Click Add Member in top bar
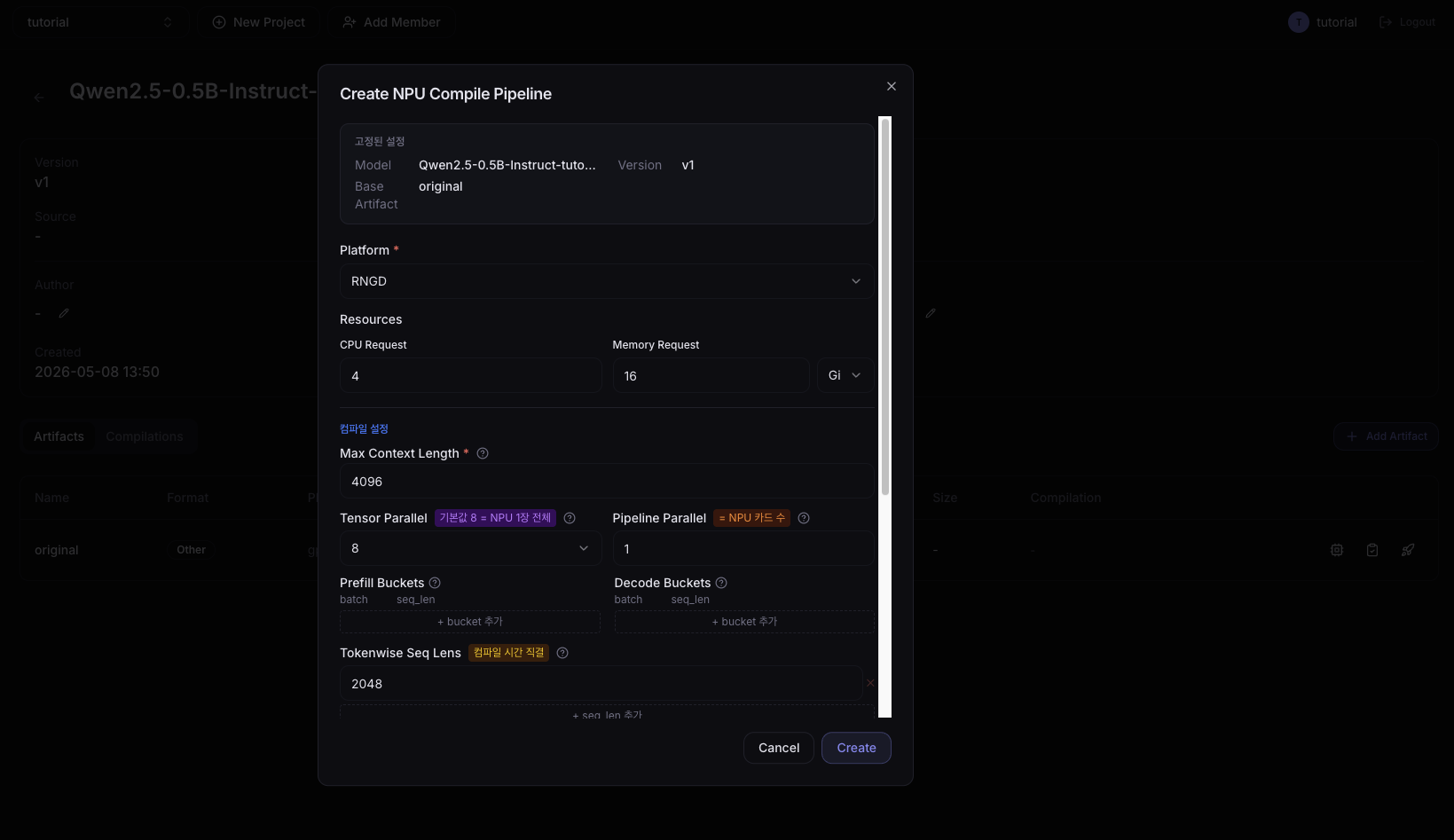 [x=391, y=22]
